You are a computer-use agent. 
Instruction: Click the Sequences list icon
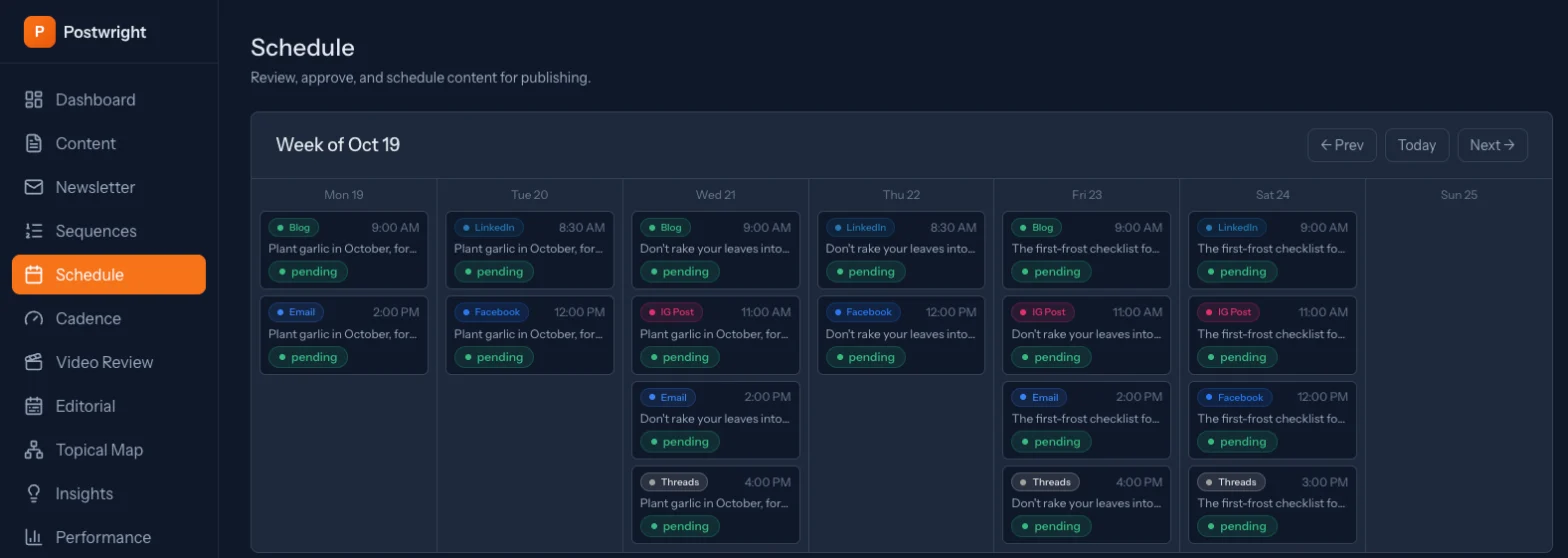pos(34,231)
